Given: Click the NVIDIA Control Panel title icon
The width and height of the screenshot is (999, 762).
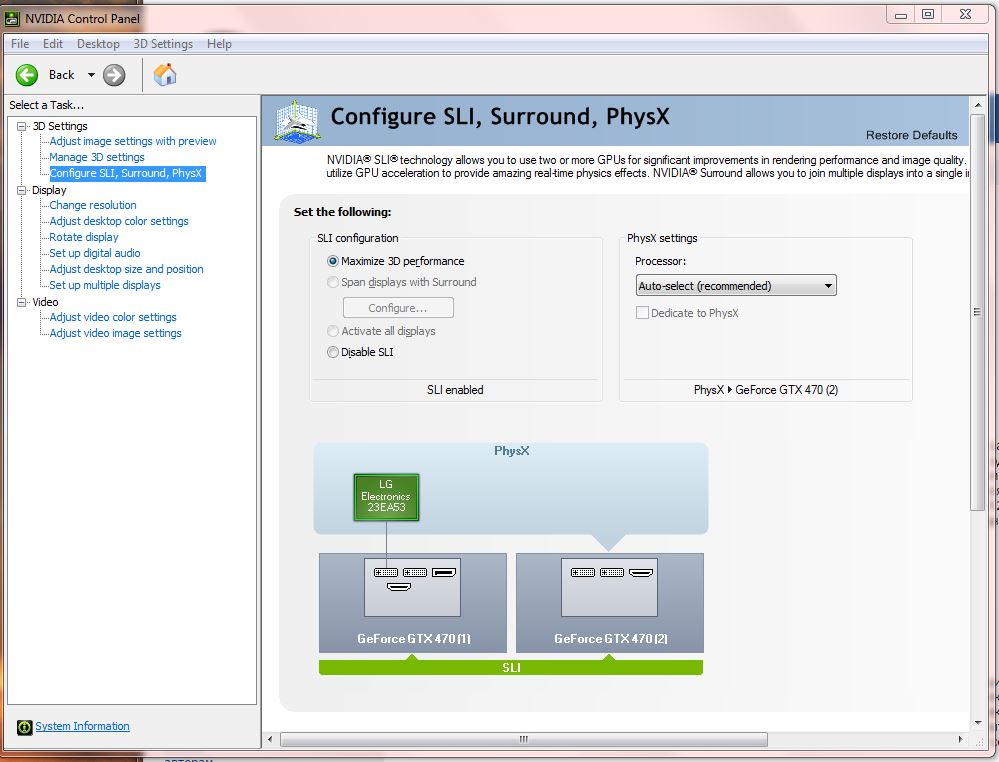Looking at the screenshot, I should coord(12,18).
